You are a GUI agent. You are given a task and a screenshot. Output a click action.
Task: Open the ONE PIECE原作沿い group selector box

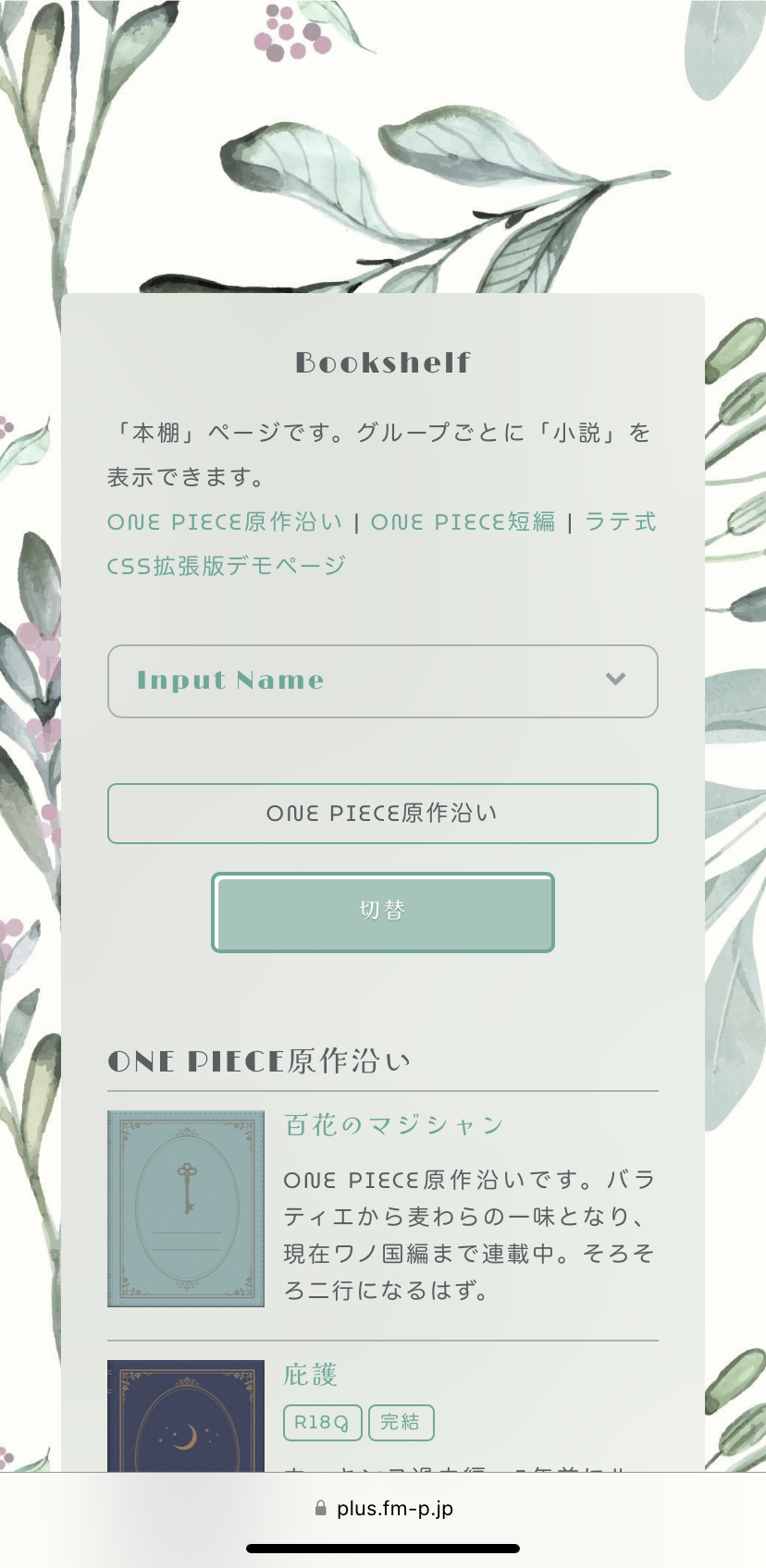(x=382, y=814)
